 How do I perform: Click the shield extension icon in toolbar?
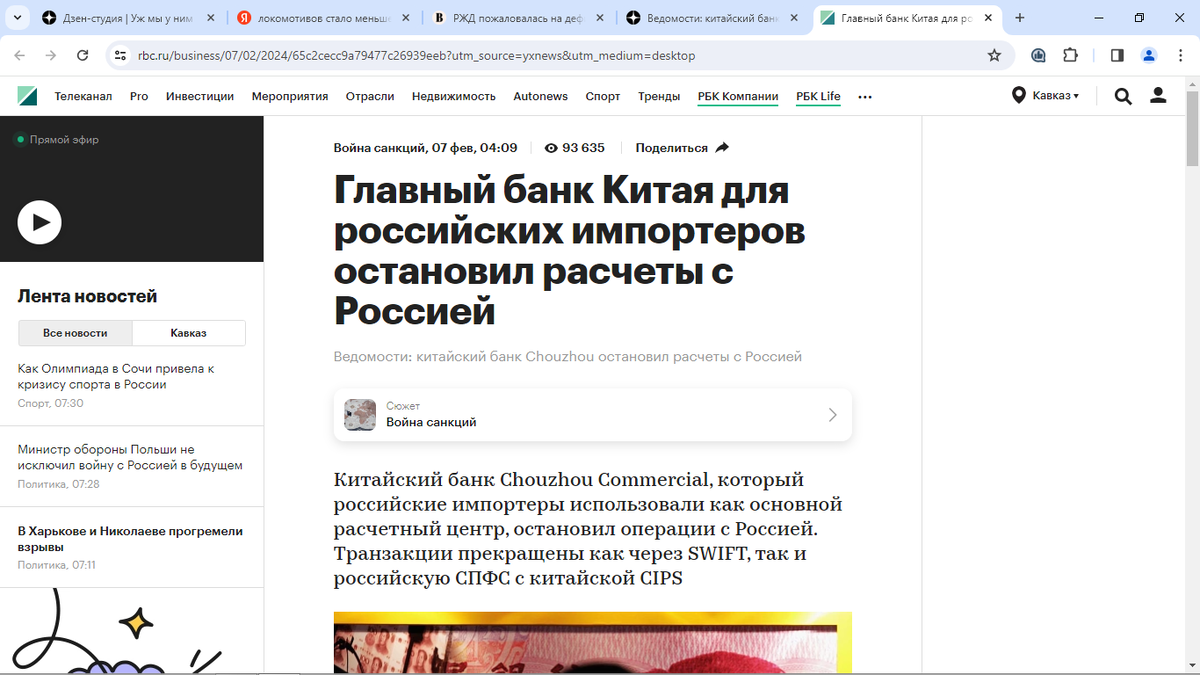click(1038, 55)
